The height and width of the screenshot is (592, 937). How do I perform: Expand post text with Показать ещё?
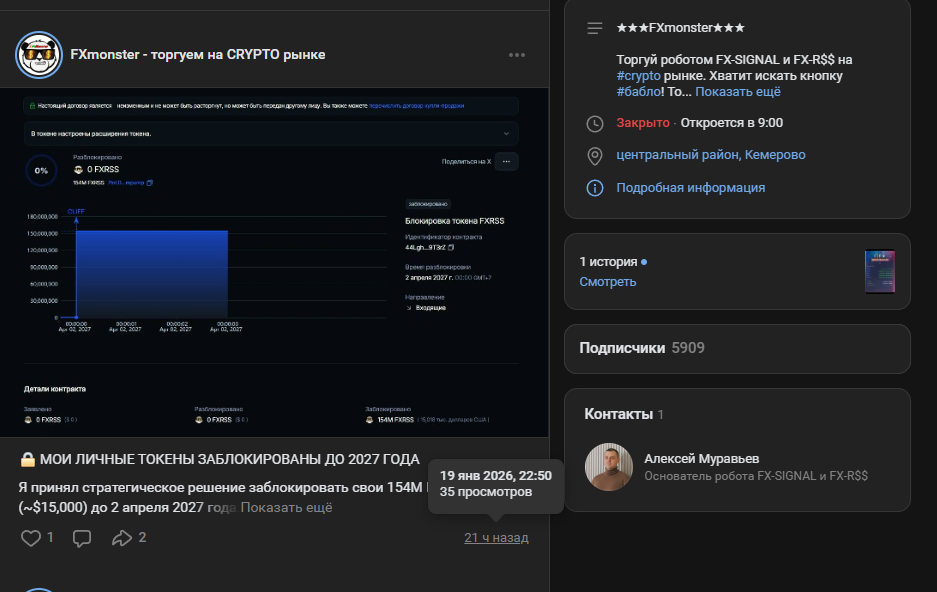point(286,507)
